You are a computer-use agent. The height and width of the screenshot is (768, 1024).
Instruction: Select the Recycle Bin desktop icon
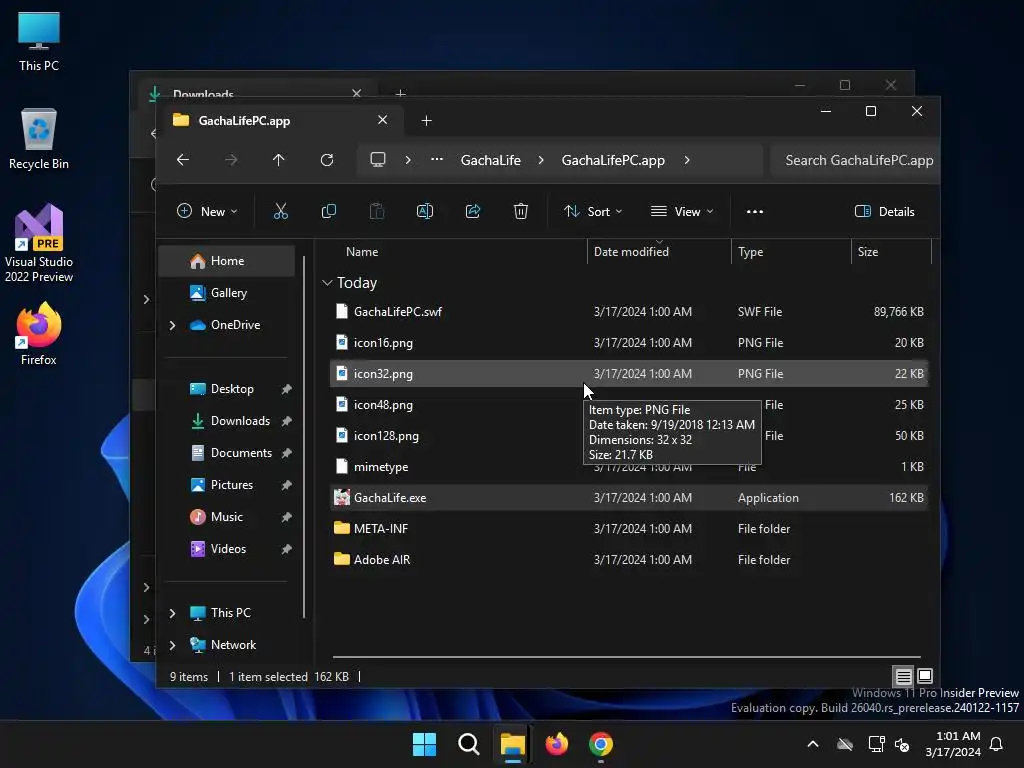(x=39, y=139)
